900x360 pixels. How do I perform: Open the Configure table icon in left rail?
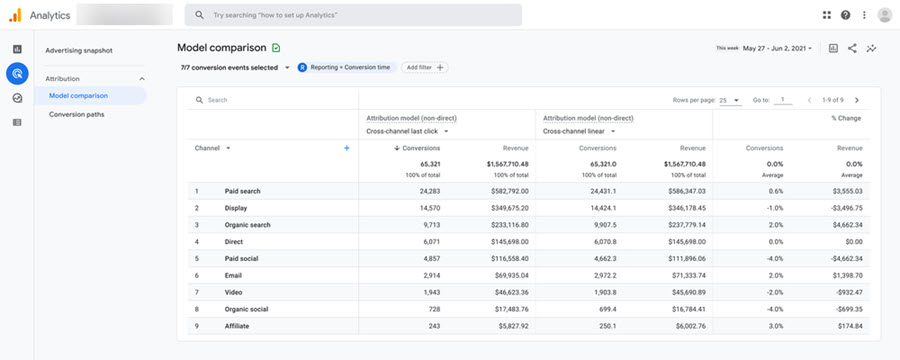point(17,122)
